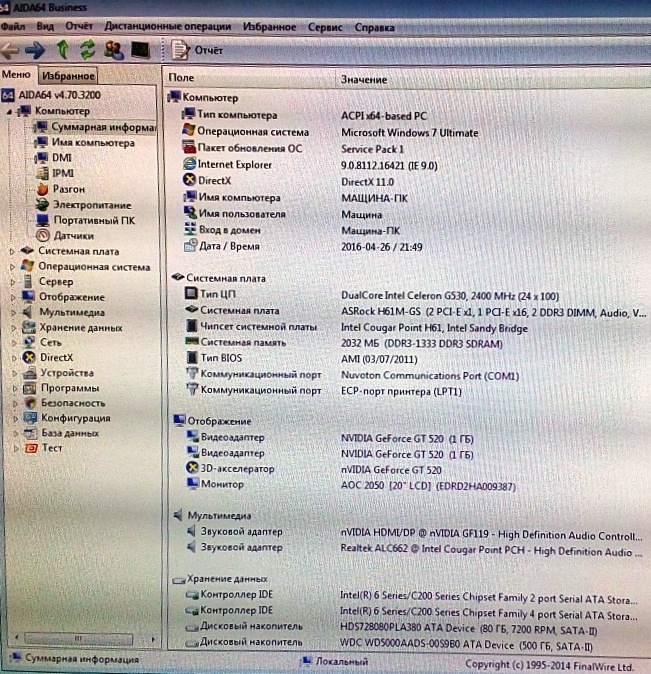
Task: Click the Back arrow toolbar icon
Action: pos(10,50)
